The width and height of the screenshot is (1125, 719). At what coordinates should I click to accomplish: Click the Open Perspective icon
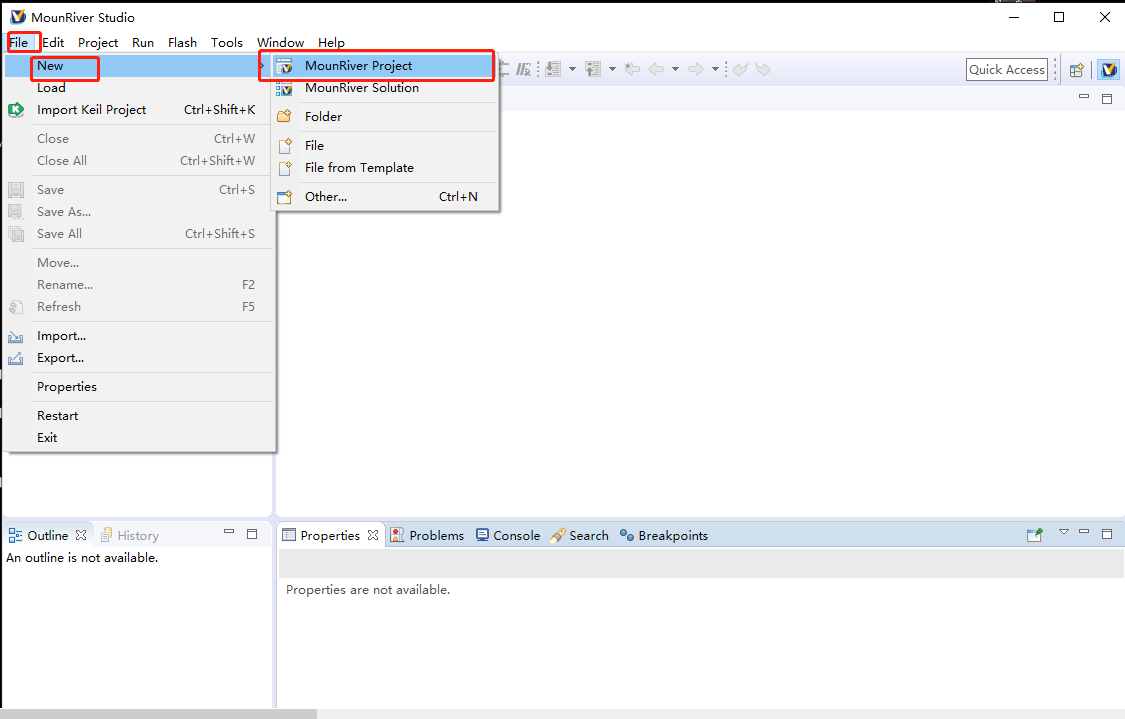coord(1076,70)
